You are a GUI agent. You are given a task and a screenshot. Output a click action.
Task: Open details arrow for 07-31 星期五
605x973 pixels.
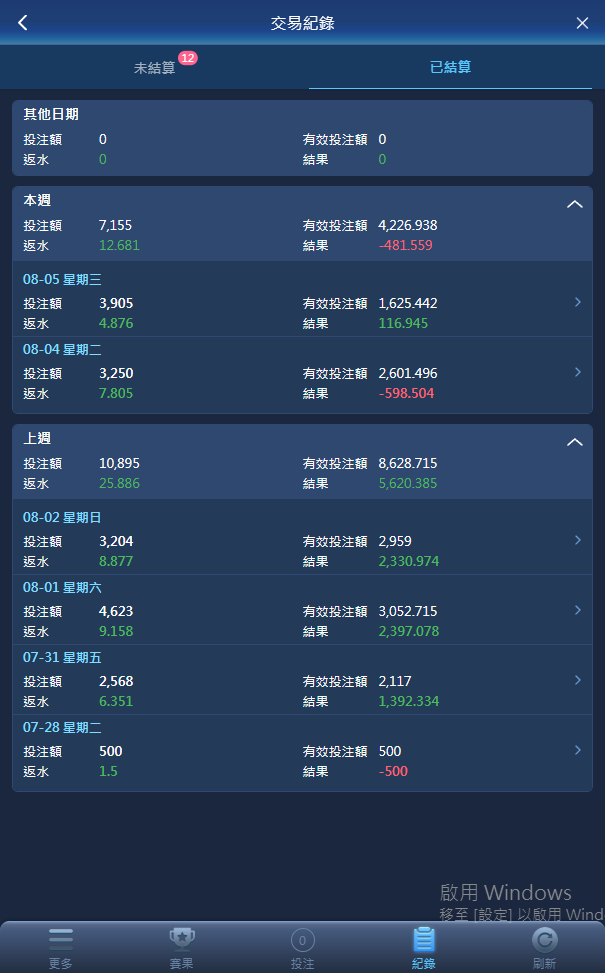tap(578, 681)
